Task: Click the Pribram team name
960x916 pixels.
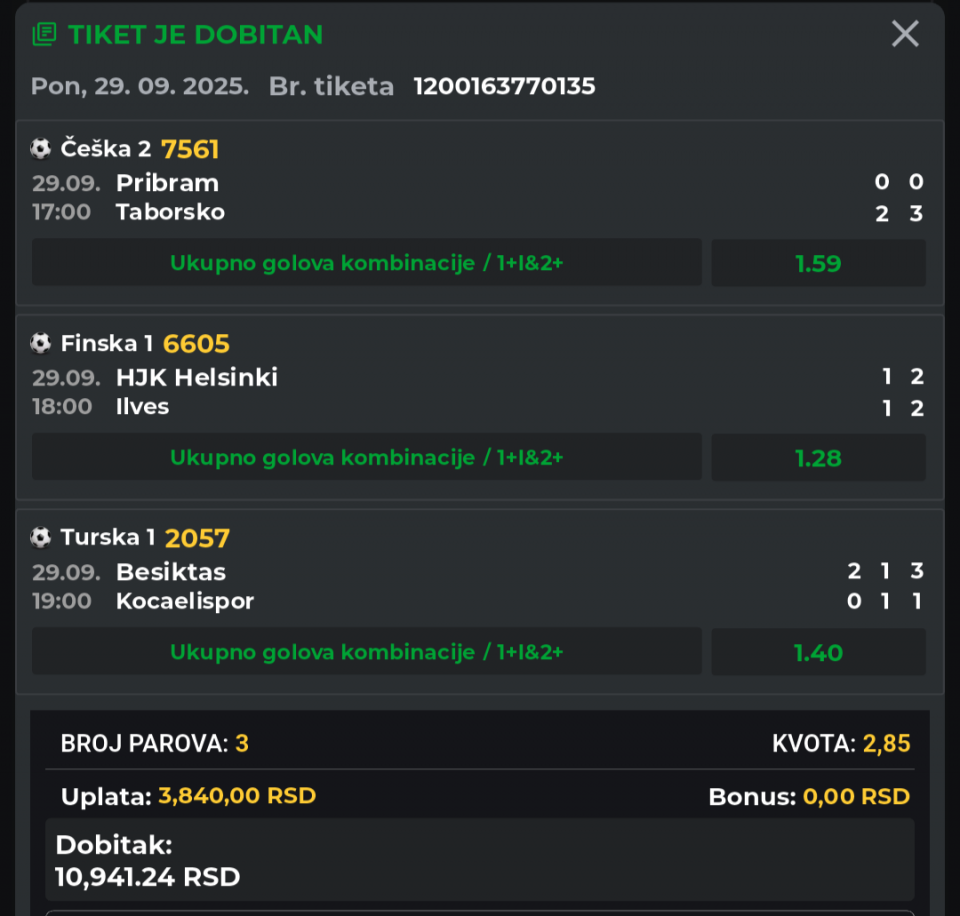Action: click(167, 183)
